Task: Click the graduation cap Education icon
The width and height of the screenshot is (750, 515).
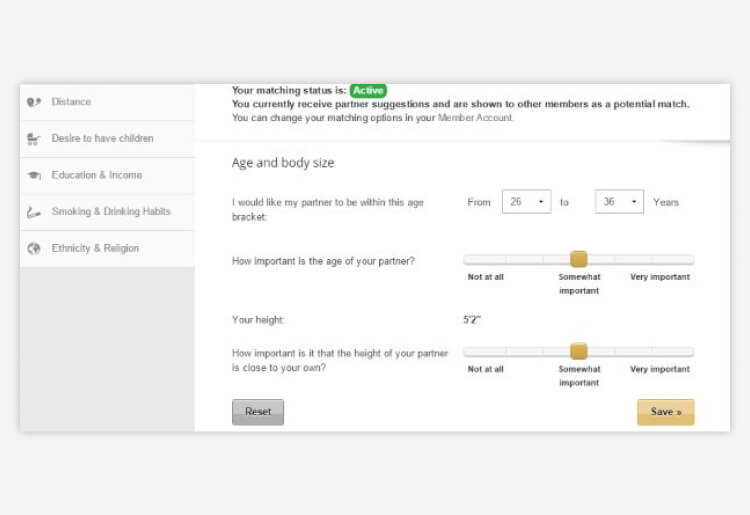Action: pos(33,175)
